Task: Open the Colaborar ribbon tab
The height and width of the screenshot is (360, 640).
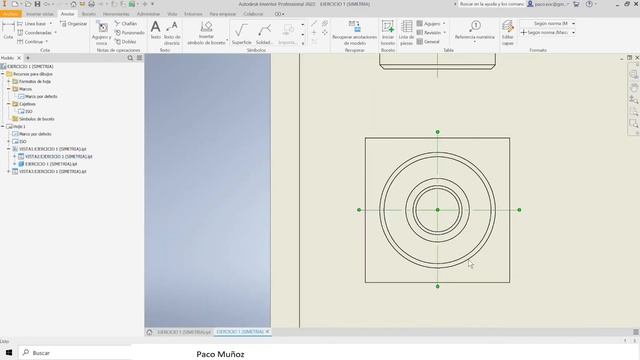Action: tap(253, 14)
